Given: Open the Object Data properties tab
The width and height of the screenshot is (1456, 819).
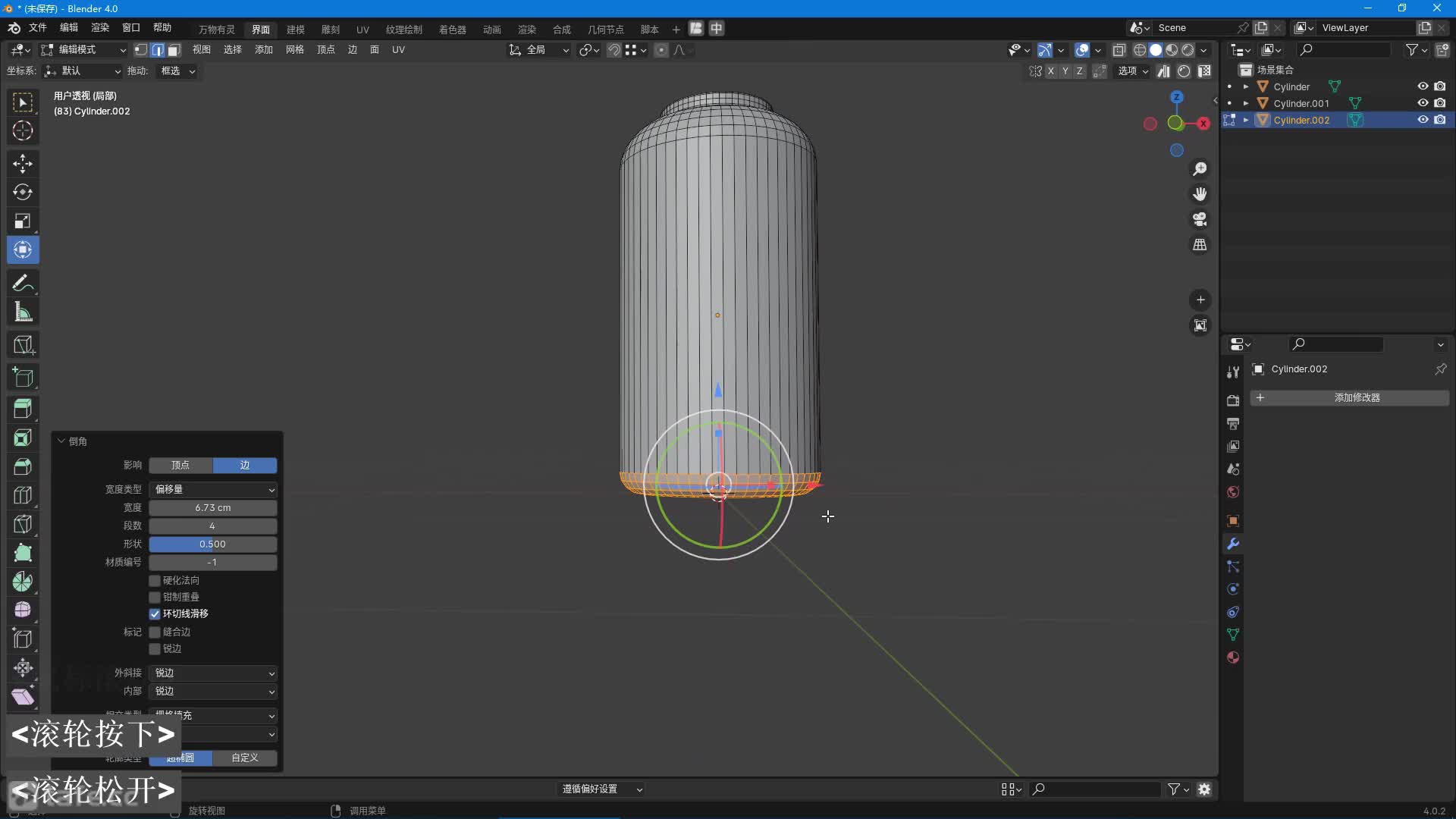Looking at the screenshot, I should pos(1233,635).
